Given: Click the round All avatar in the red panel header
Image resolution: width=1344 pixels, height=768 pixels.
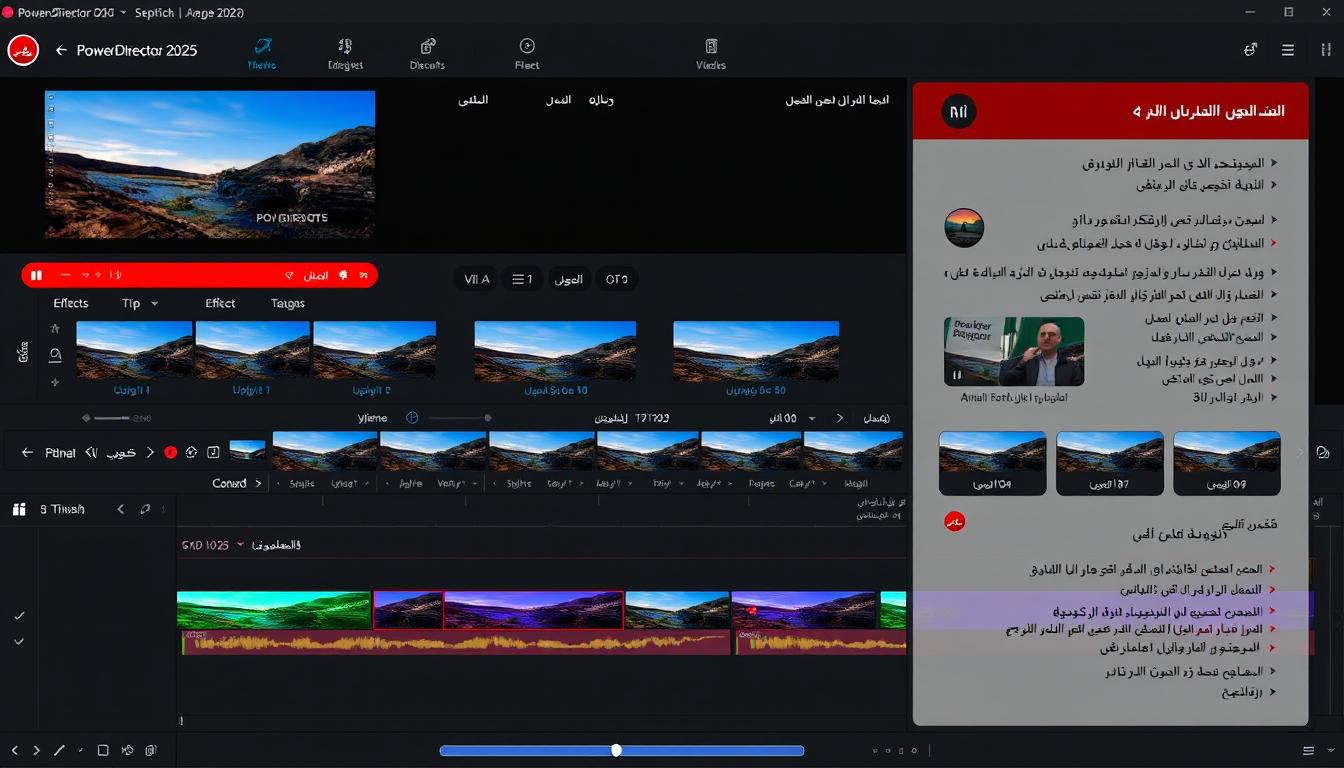Looking at the screenshot, I should [x=958, y=112].
